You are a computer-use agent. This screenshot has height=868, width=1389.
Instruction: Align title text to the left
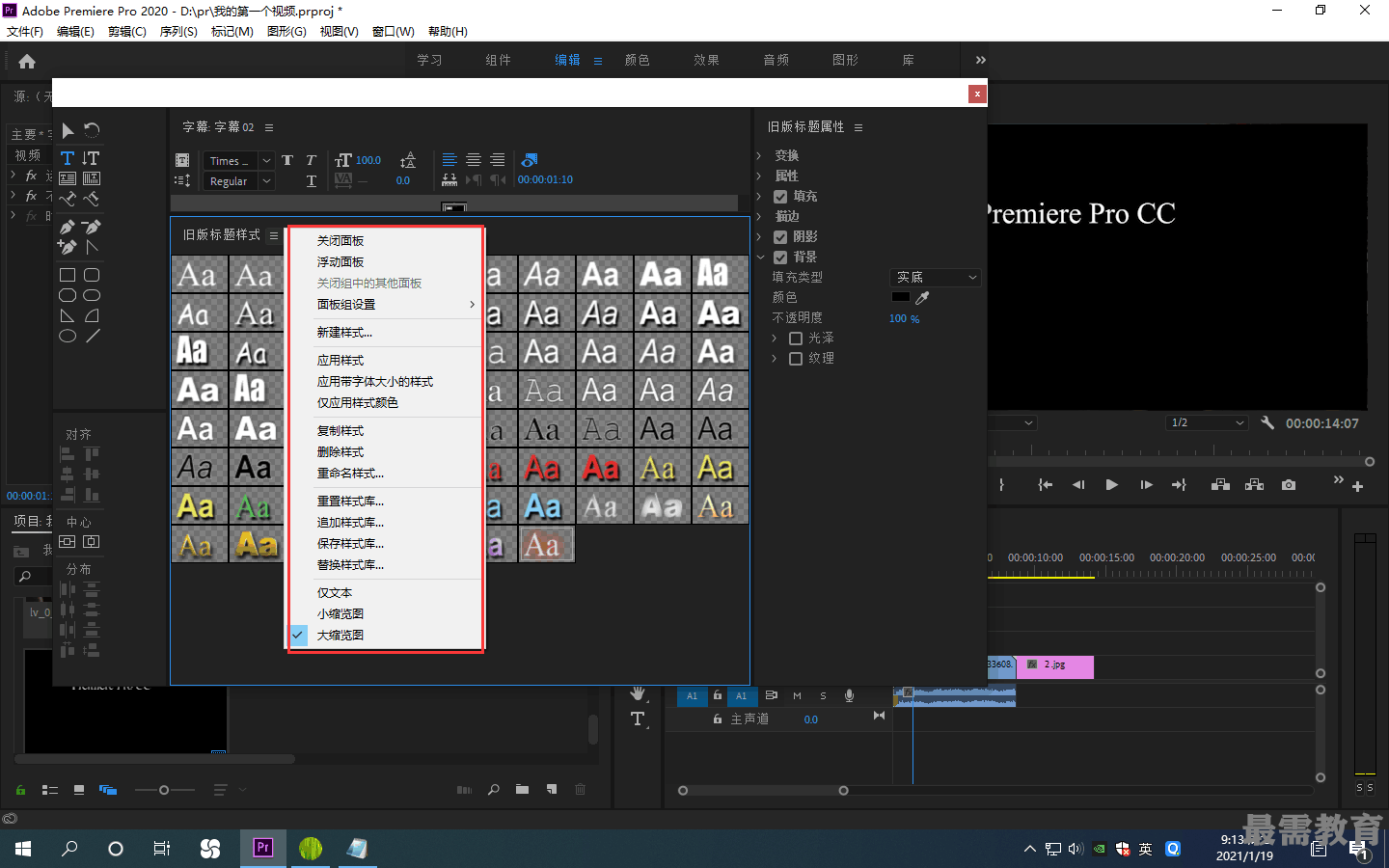coord(449,160)
